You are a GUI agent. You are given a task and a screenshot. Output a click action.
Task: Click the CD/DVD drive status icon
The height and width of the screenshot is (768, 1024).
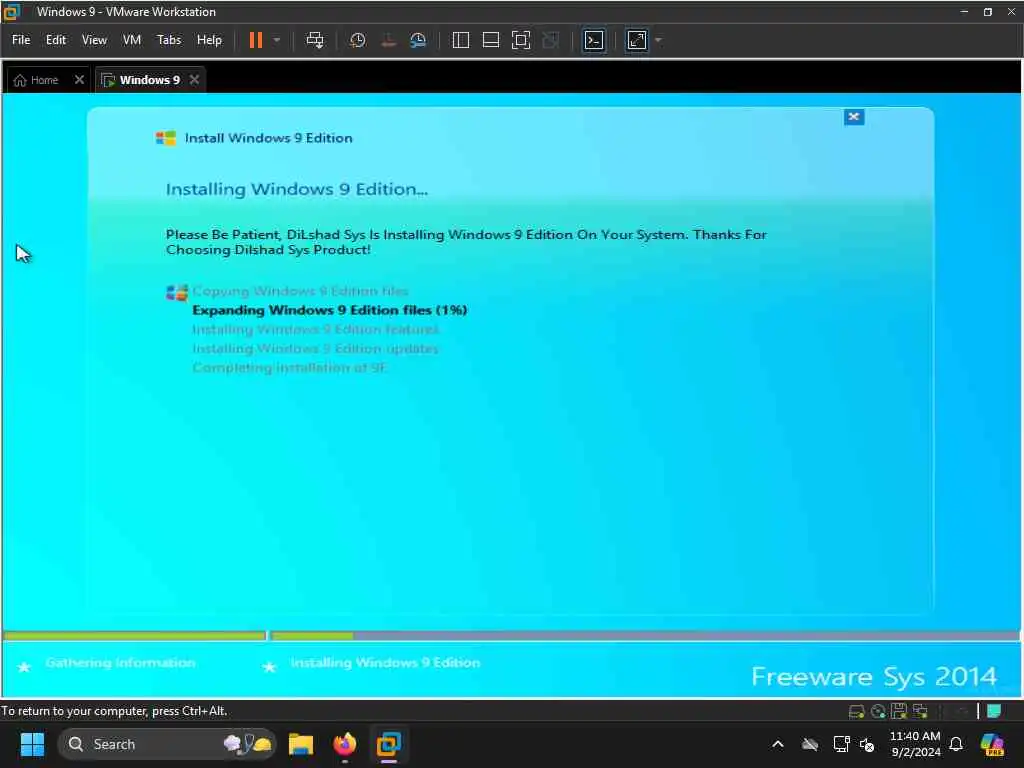coord(878,711)
